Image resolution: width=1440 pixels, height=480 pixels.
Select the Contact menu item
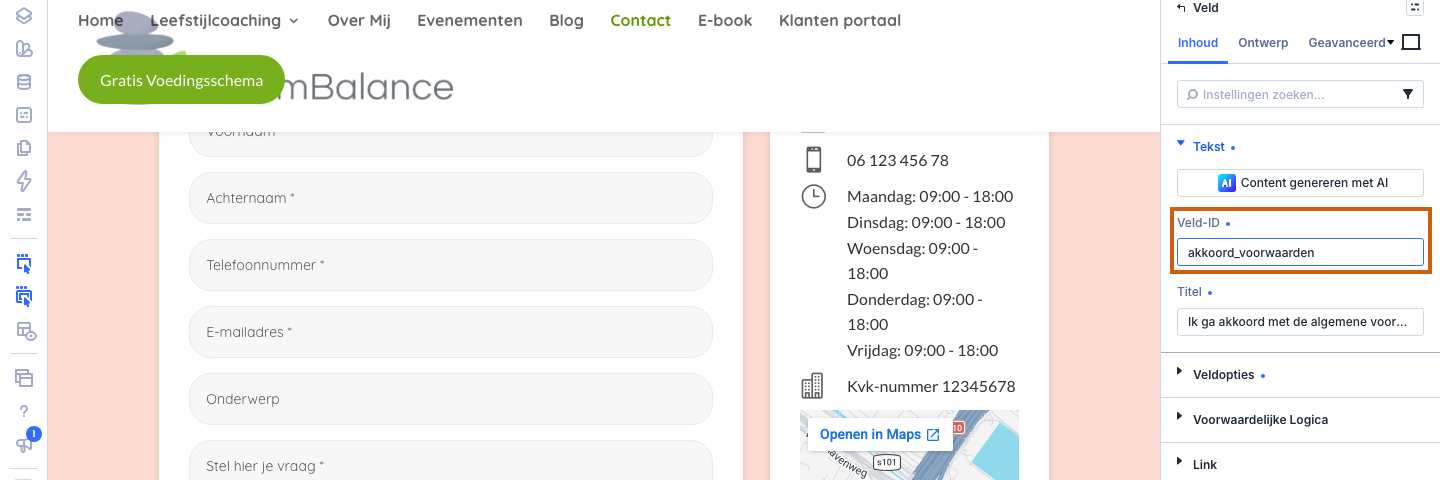(x=640, y=20)
